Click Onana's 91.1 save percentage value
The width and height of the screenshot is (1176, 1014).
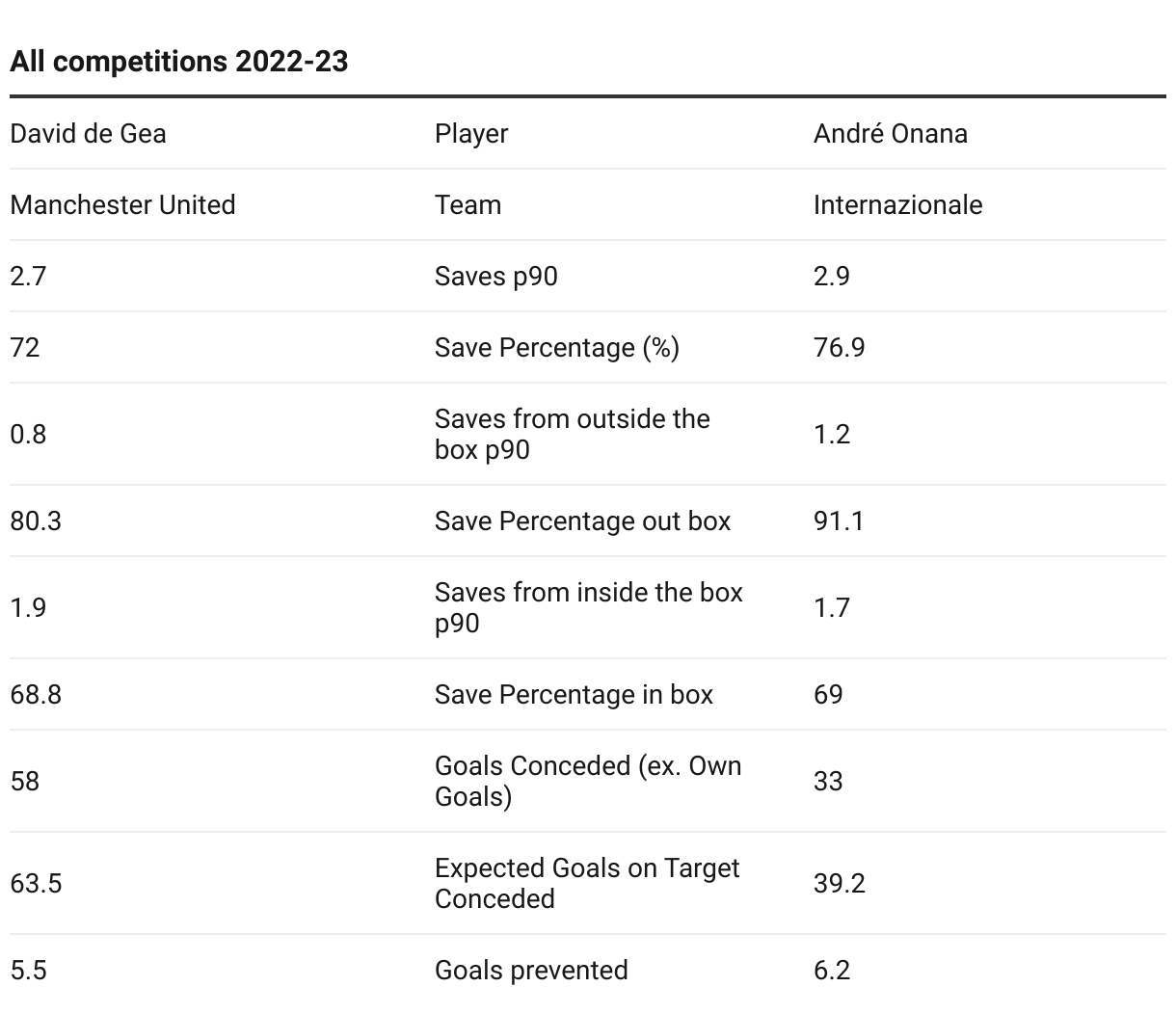point(839,520)
